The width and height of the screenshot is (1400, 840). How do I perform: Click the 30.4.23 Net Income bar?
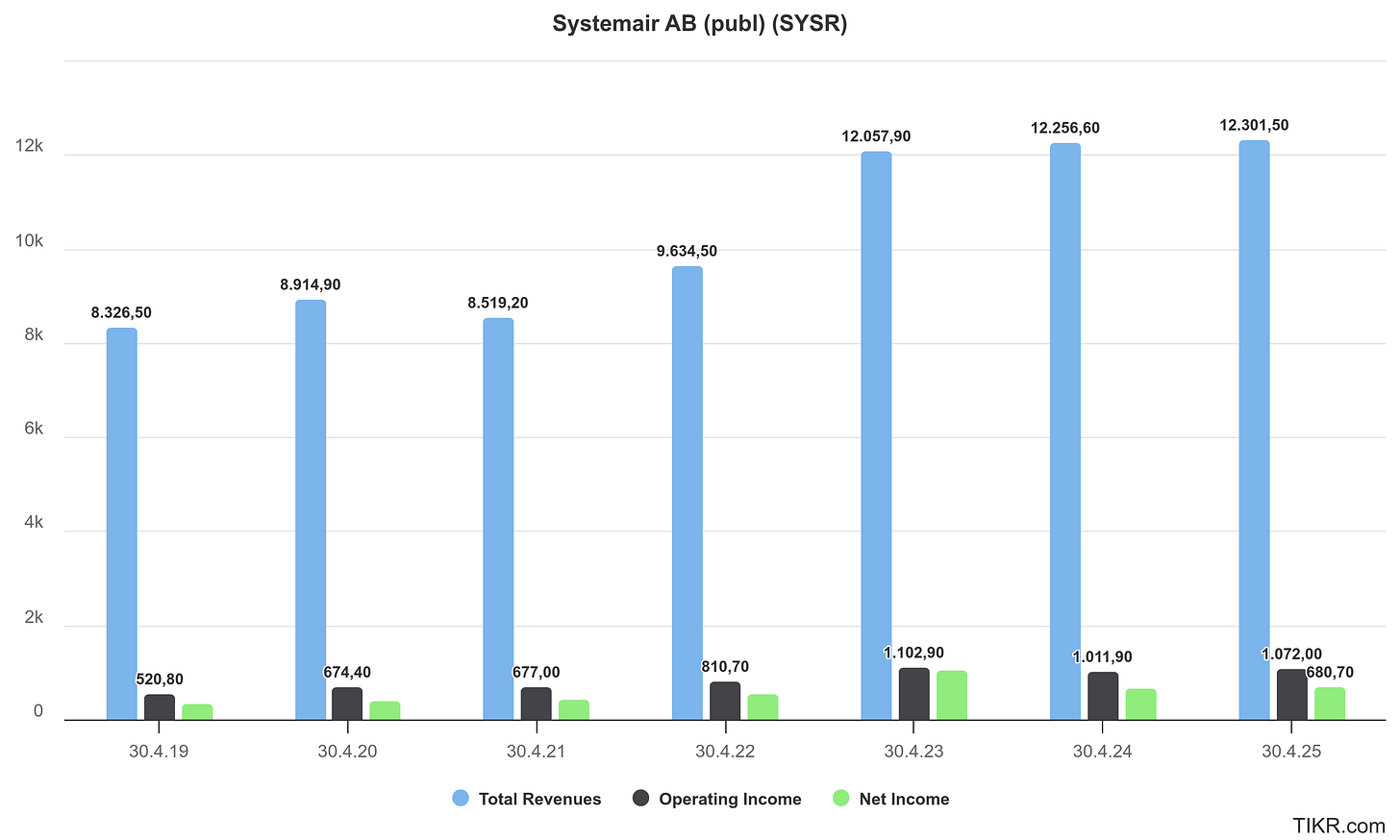[x=952, y=696]
